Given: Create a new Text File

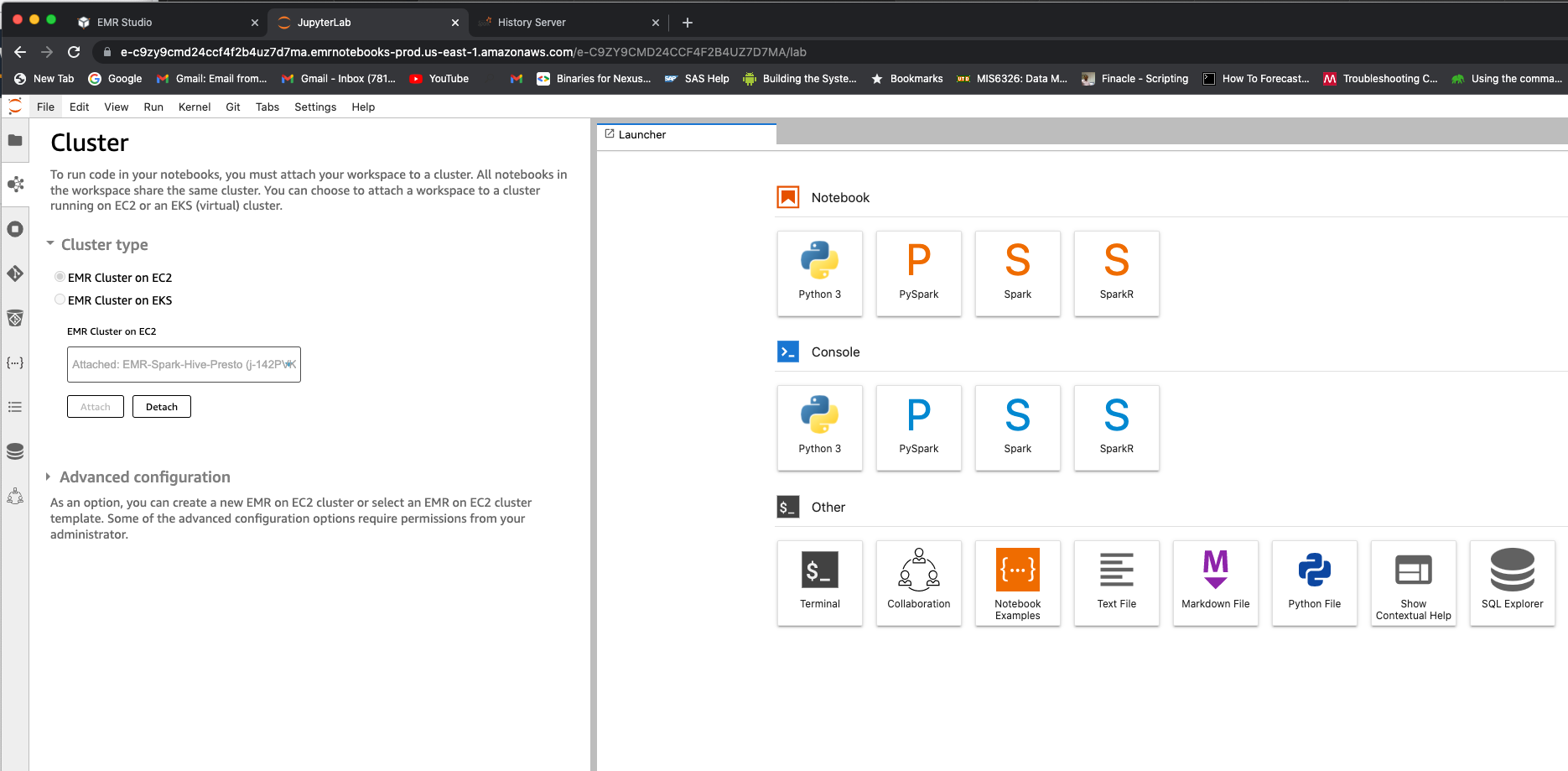Looking at the screenshot, I should click(1117, 583).
